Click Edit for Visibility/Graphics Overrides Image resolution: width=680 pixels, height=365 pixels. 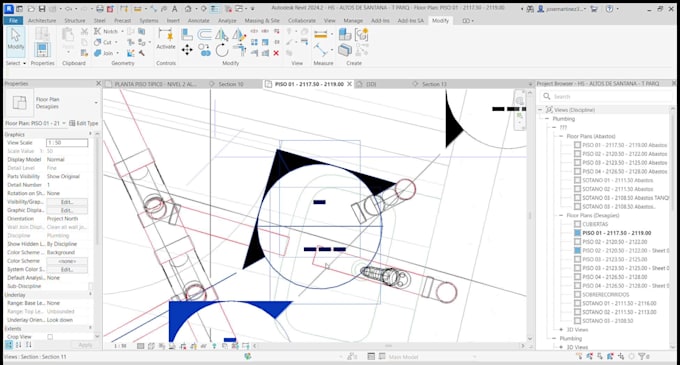click(67, 202)
